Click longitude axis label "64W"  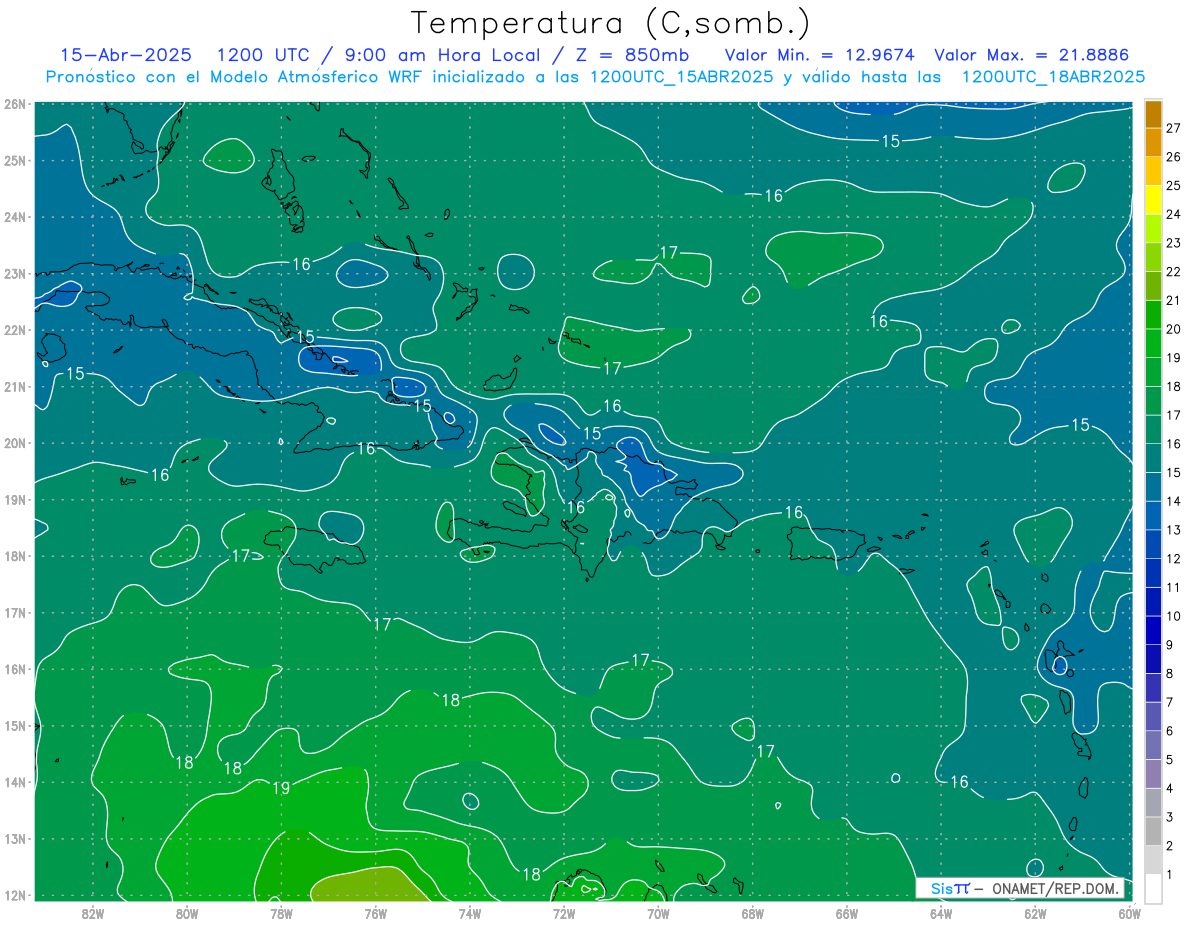pos(941,913)
